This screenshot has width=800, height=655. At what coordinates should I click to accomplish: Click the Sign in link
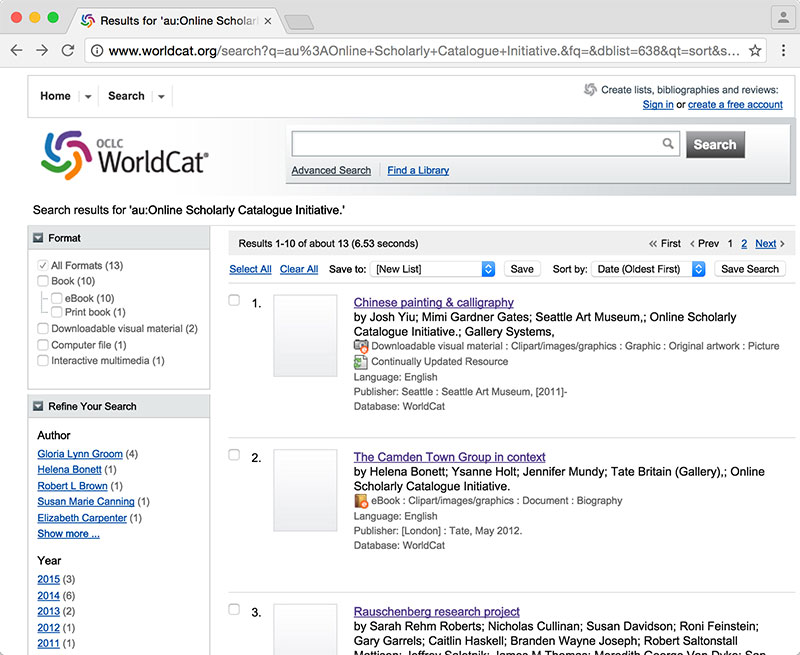click(x=658, y=105)
